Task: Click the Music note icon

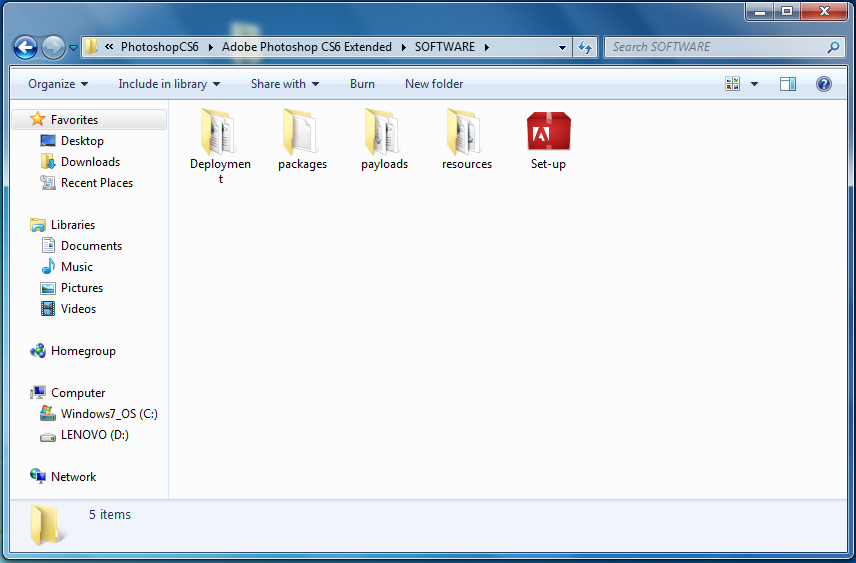Action: 48,266
